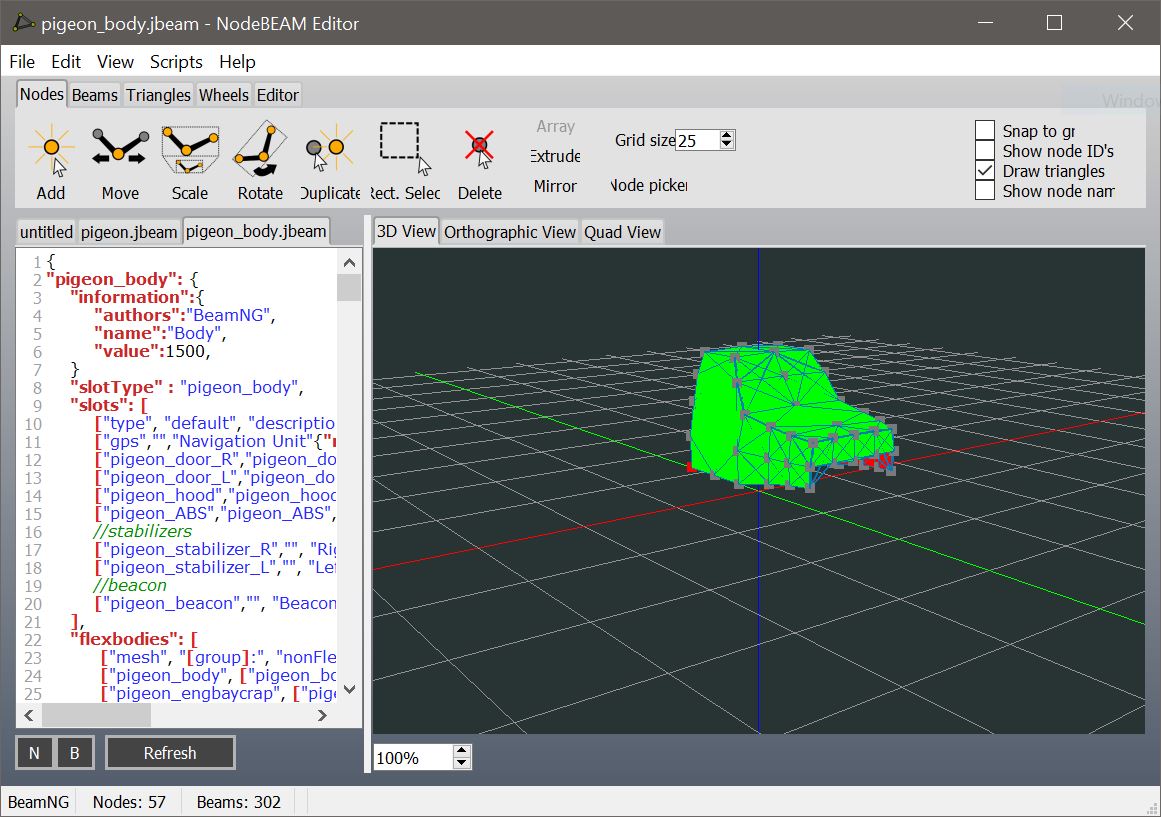Select the Rotate nodes tool
This screenshot has width=1161, height=817.
[260, 161]
